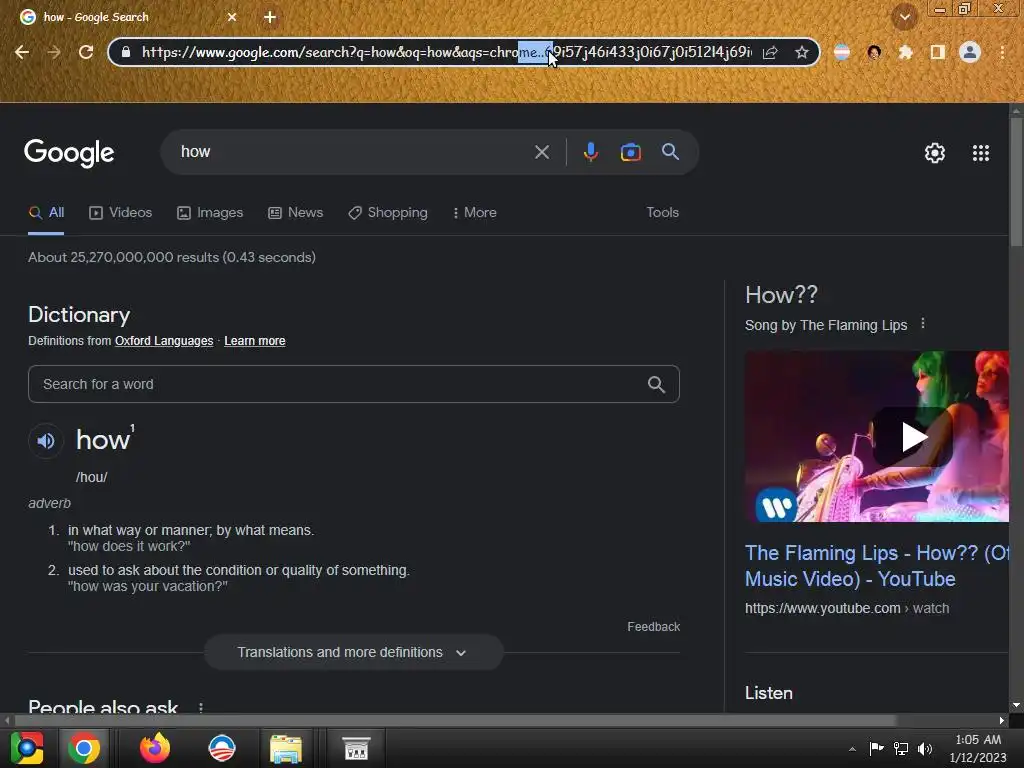The height and width of the screenshot is (768, 1024).
Task: Switch to the News tab
Action: point(296,213)
